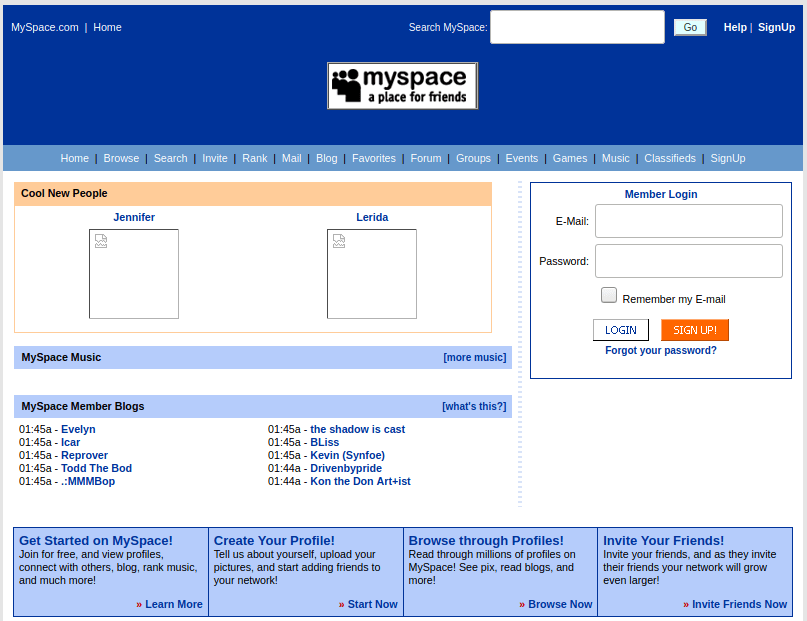The image size is (807, 621).
Task: Open 'the shadow is cast' blog
Action: coord(358,429)
